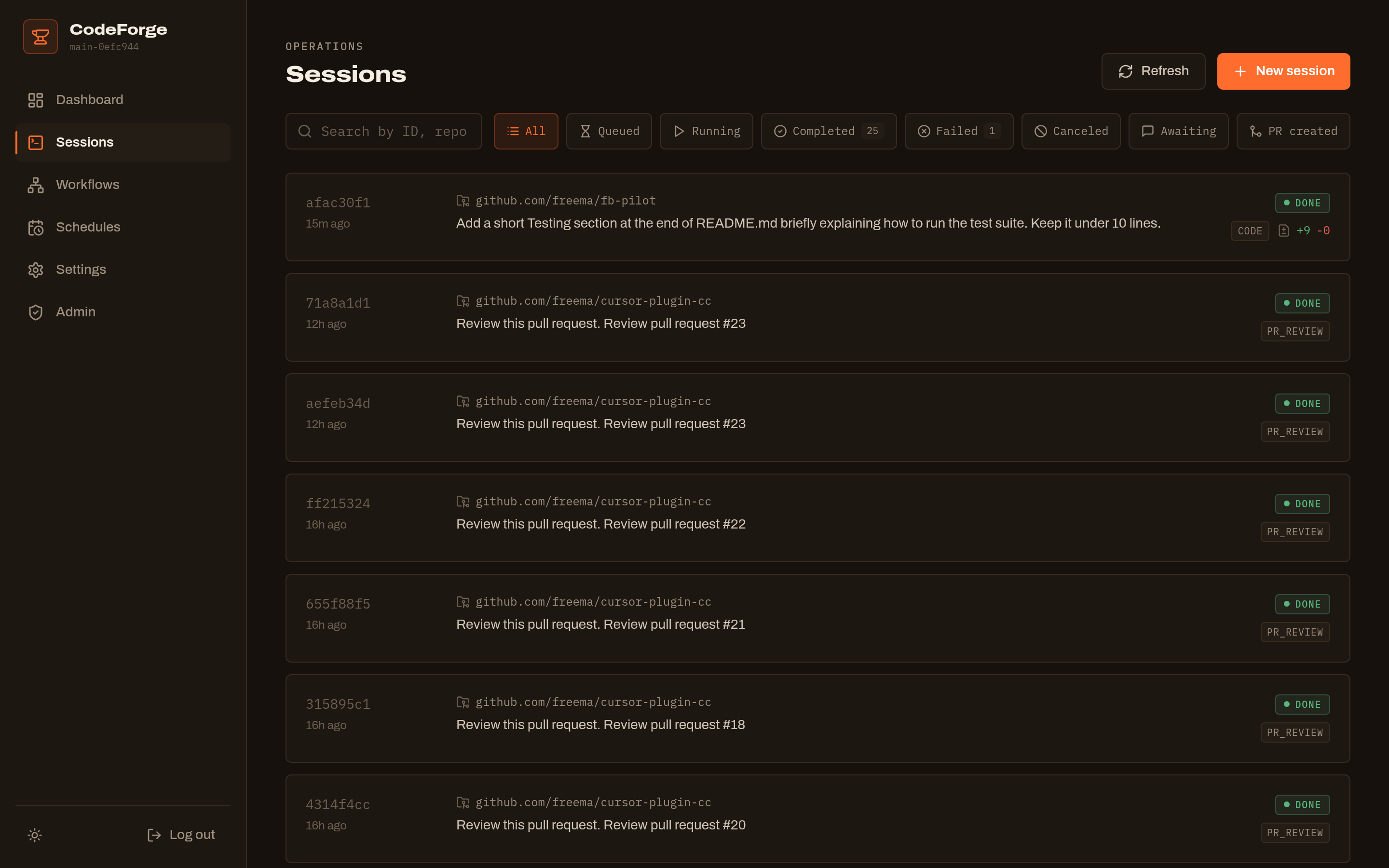Image resolution: width=1389 pixels, height=868 pixels.
Task: Navigate to Admin in the sidebar
Action: [123, 312]
